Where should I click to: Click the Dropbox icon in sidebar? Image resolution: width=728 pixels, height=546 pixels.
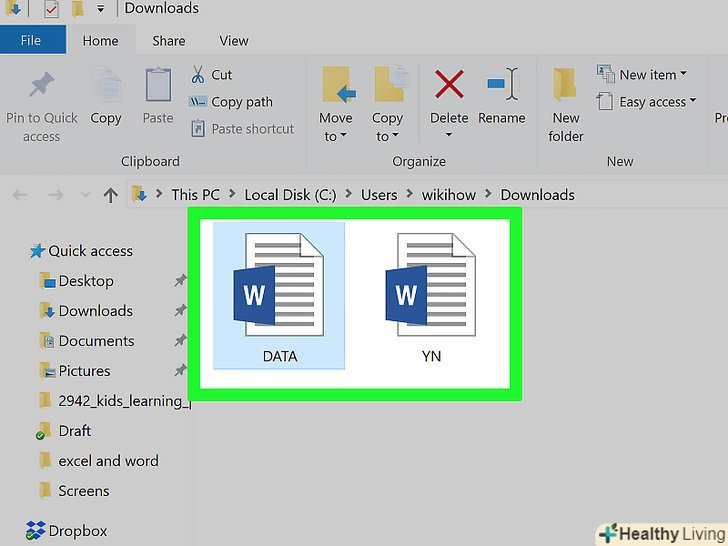pos(35,531)
